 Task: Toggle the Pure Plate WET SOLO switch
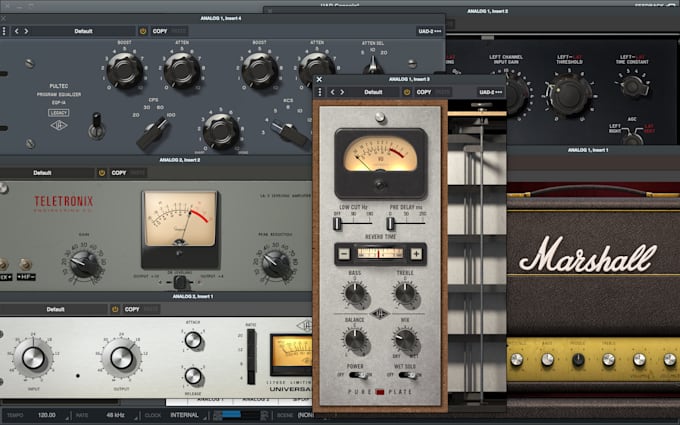[x=408, y=375]
